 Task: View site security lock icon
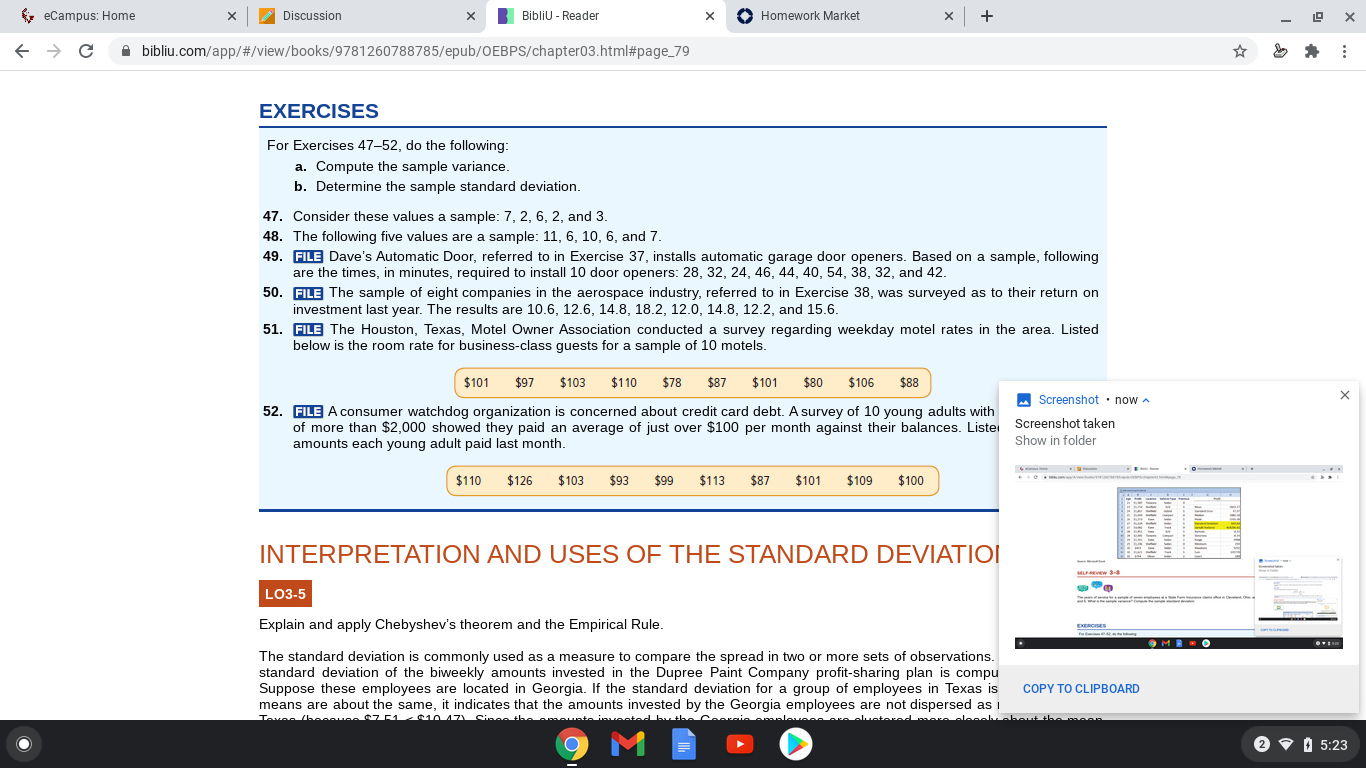point(126,51)
